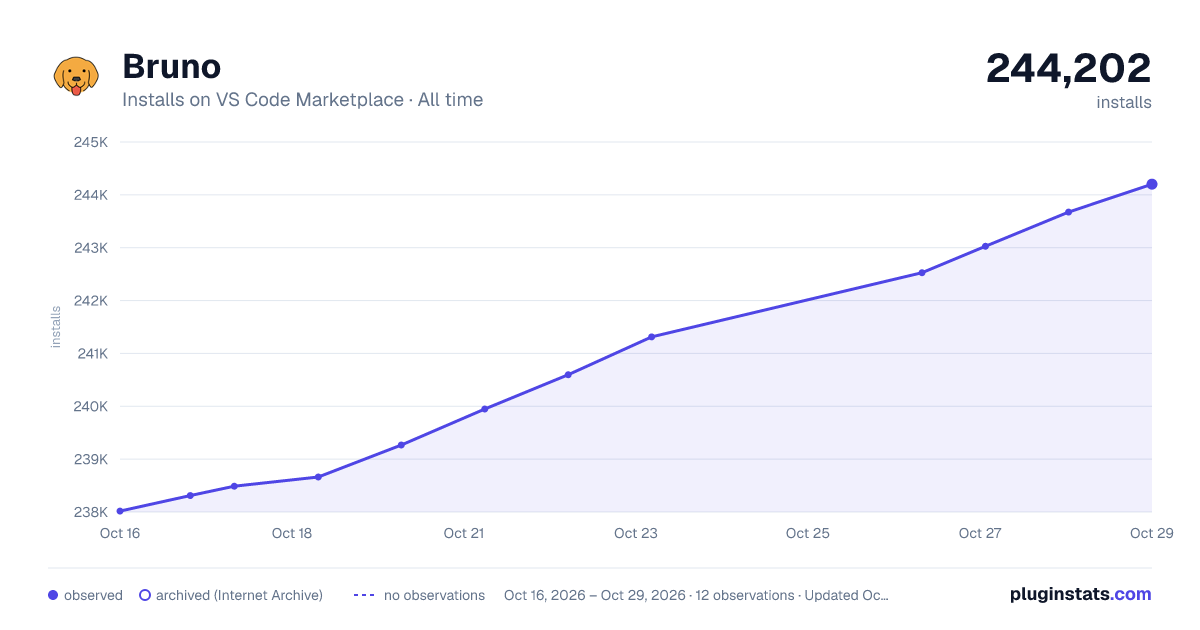
Task: Click the Oct 29 x-axis label
Action: point(1151,533)
